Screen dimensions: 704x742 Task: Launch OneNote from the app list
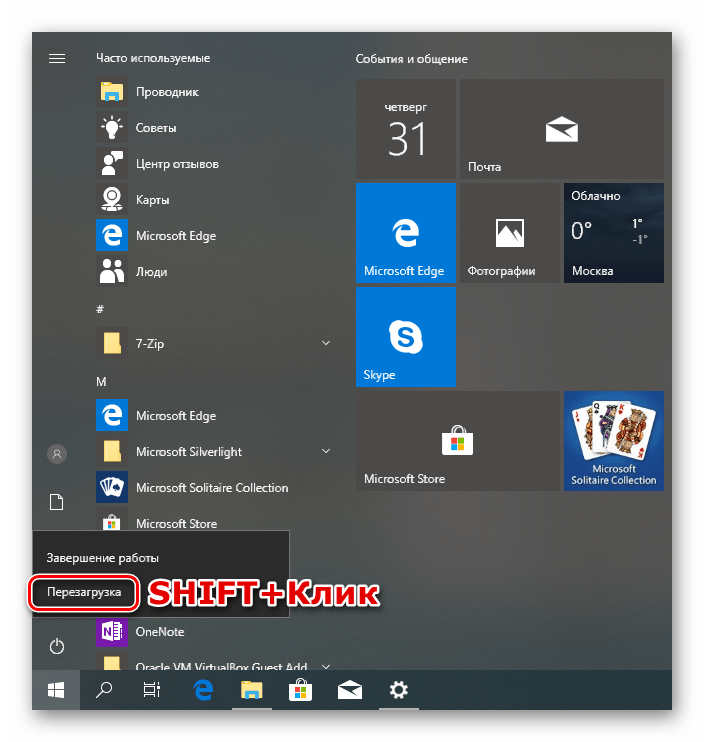(215, 632)
